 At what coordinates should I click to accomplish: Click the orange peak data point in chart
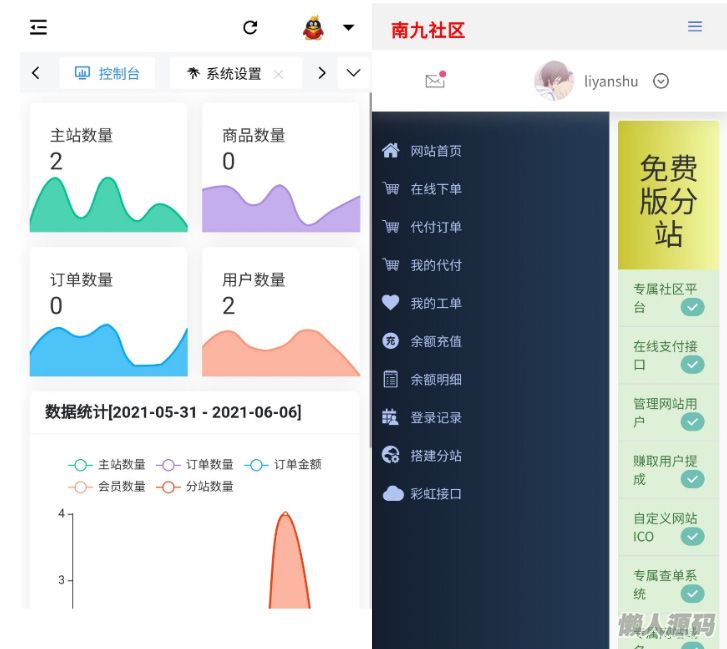[286, 514]
